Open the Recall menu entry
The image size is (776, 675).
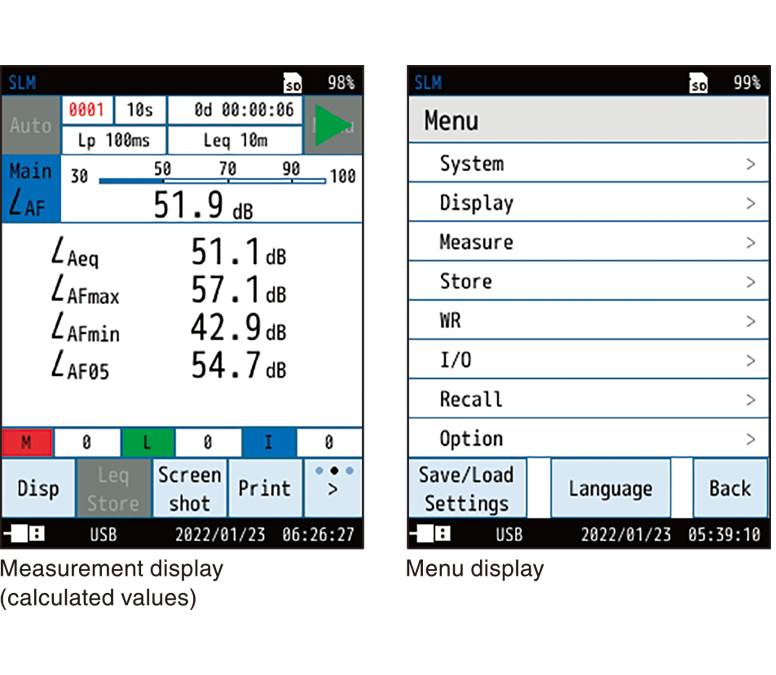pyautogui.click(x=588, y=399)
